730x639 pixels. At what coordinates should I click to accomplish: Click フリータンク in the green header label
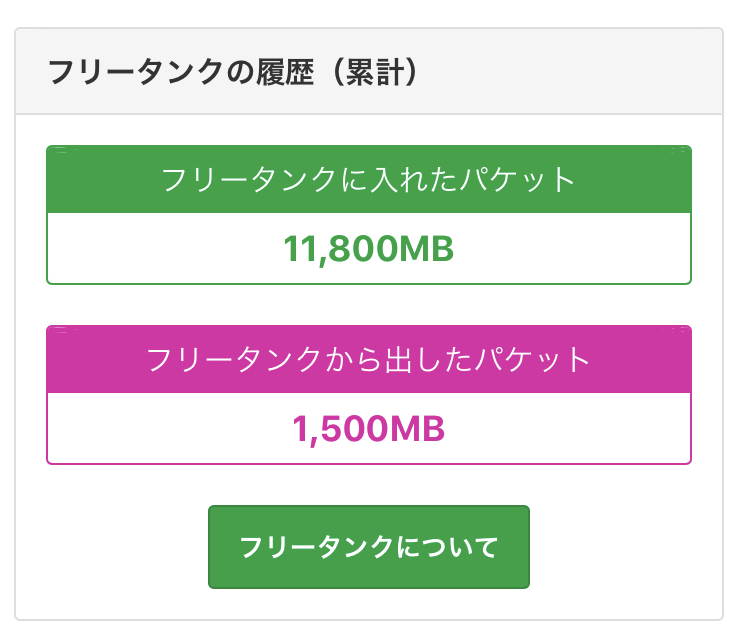point(248,180)
